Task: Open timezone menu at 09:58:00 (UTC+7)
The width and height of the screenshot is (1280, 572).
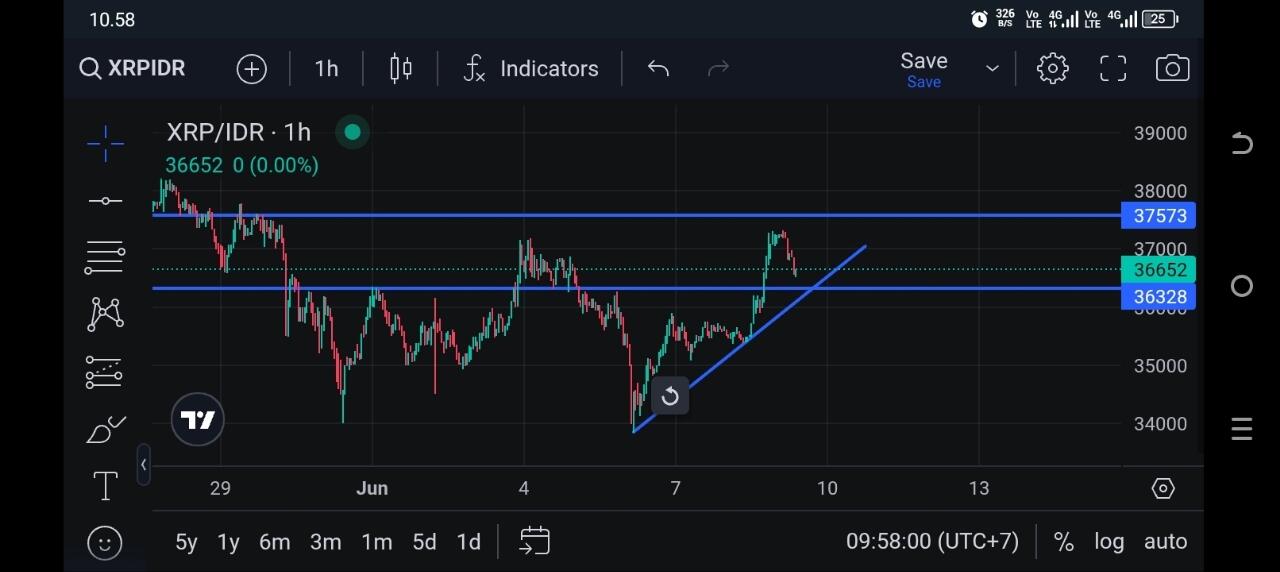Action: coord(932,542)
